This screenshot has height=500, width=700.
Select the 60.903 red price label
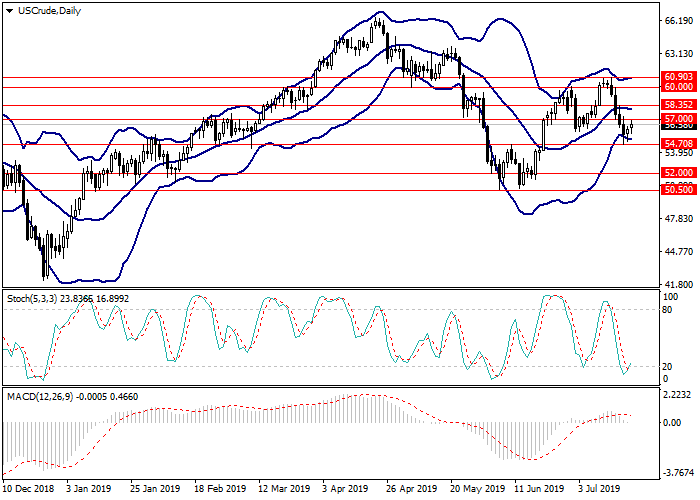click(677, 77)
